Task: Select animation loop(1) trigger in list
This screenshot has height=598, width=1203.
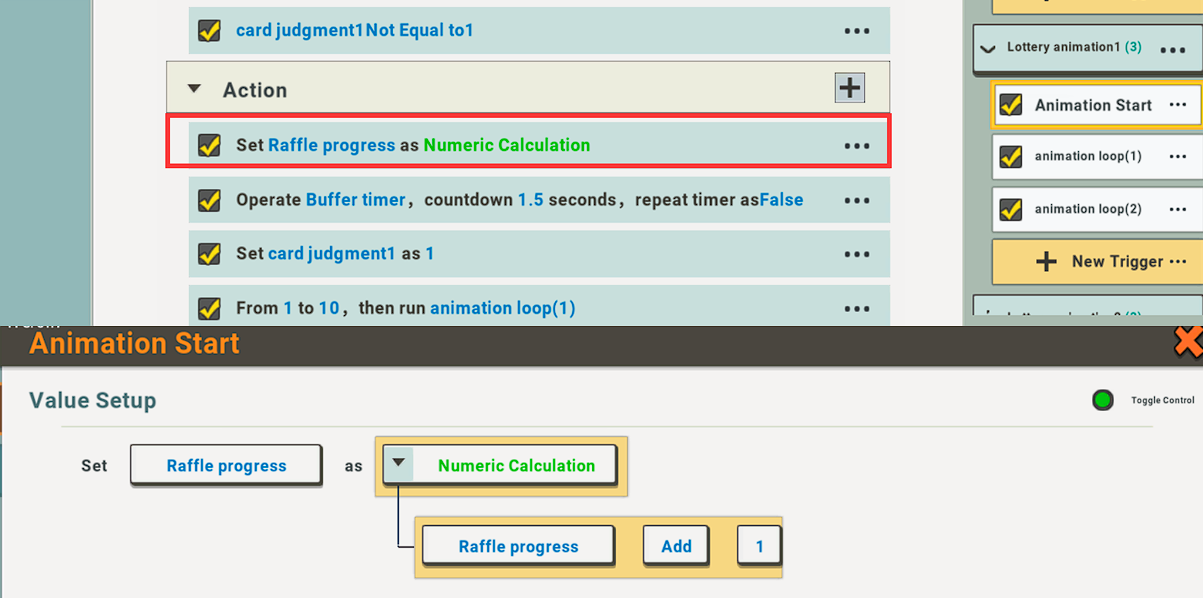Action: (1088, 157)
